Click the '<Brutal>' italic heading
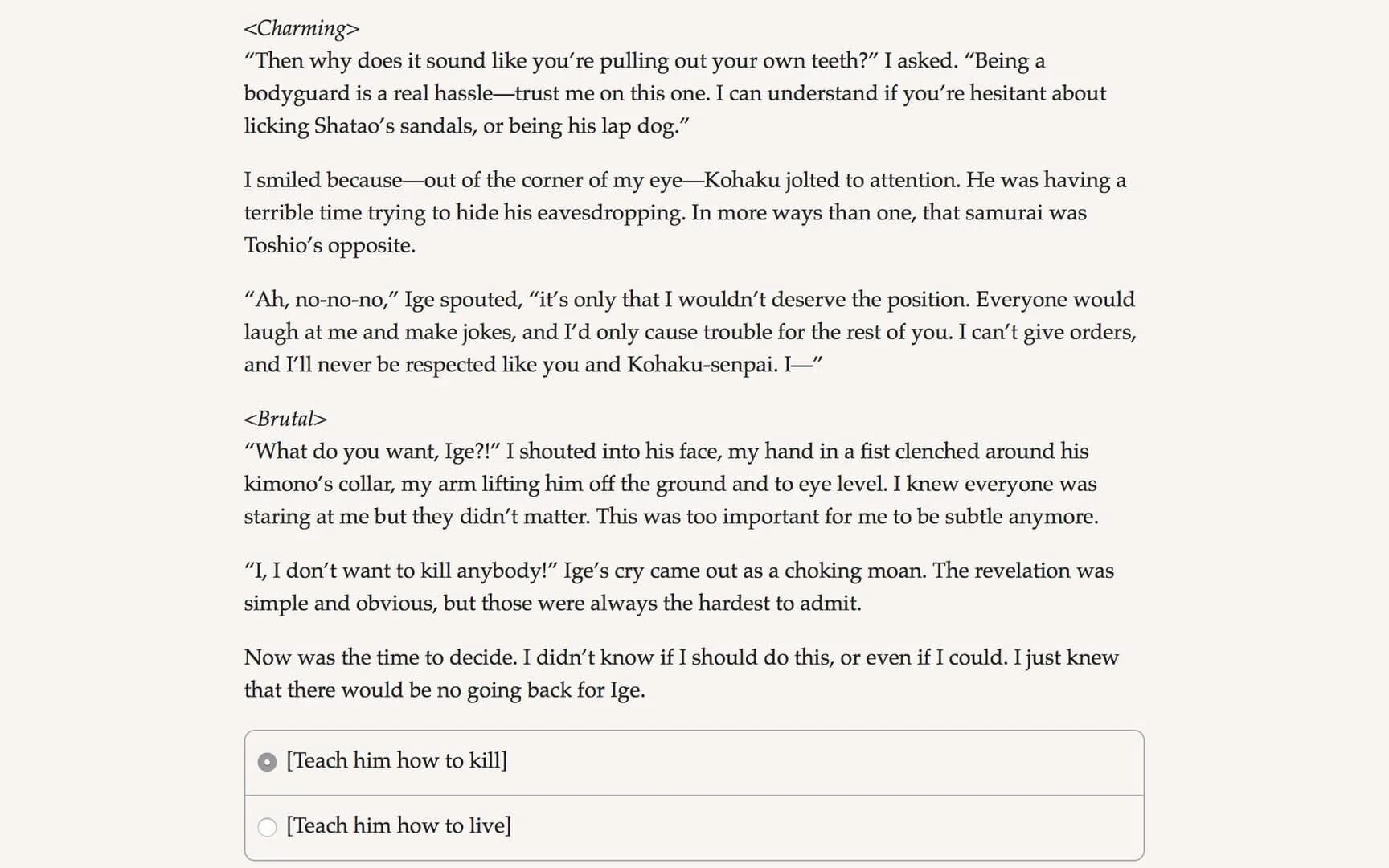This screenshot has width=1389, height=868. coord(285,419)
